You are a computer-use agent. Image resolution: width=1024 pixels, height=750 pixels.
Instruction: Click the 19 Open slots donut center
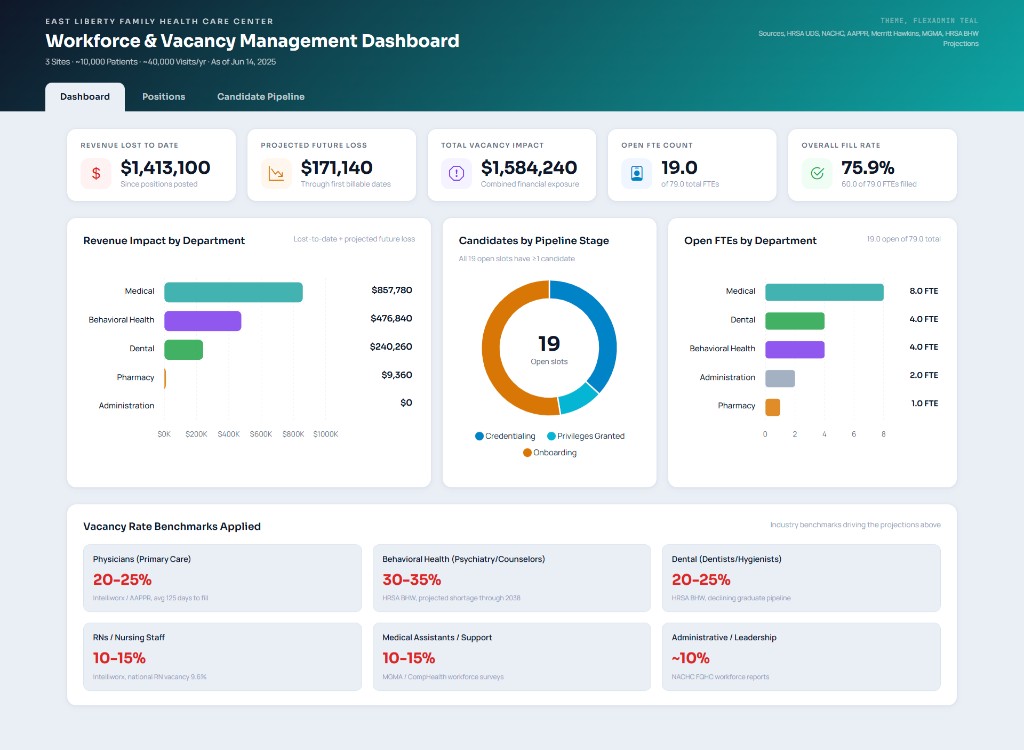coord(549,350)
